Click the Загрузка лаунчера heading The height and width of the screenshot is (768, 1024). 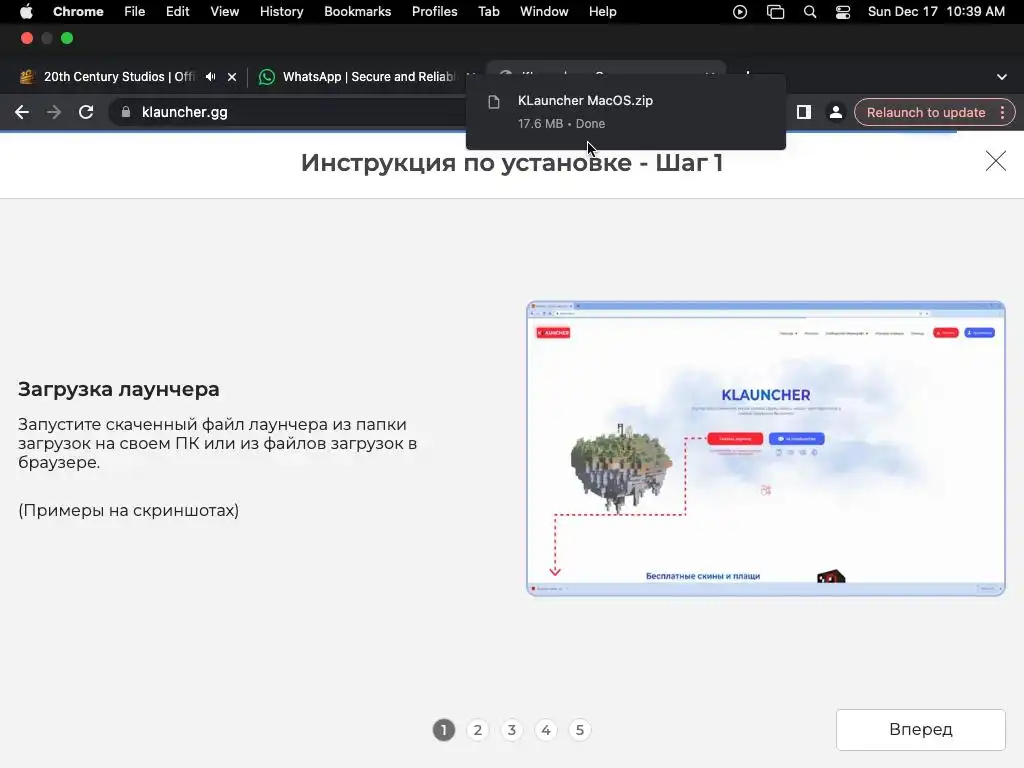118,389
